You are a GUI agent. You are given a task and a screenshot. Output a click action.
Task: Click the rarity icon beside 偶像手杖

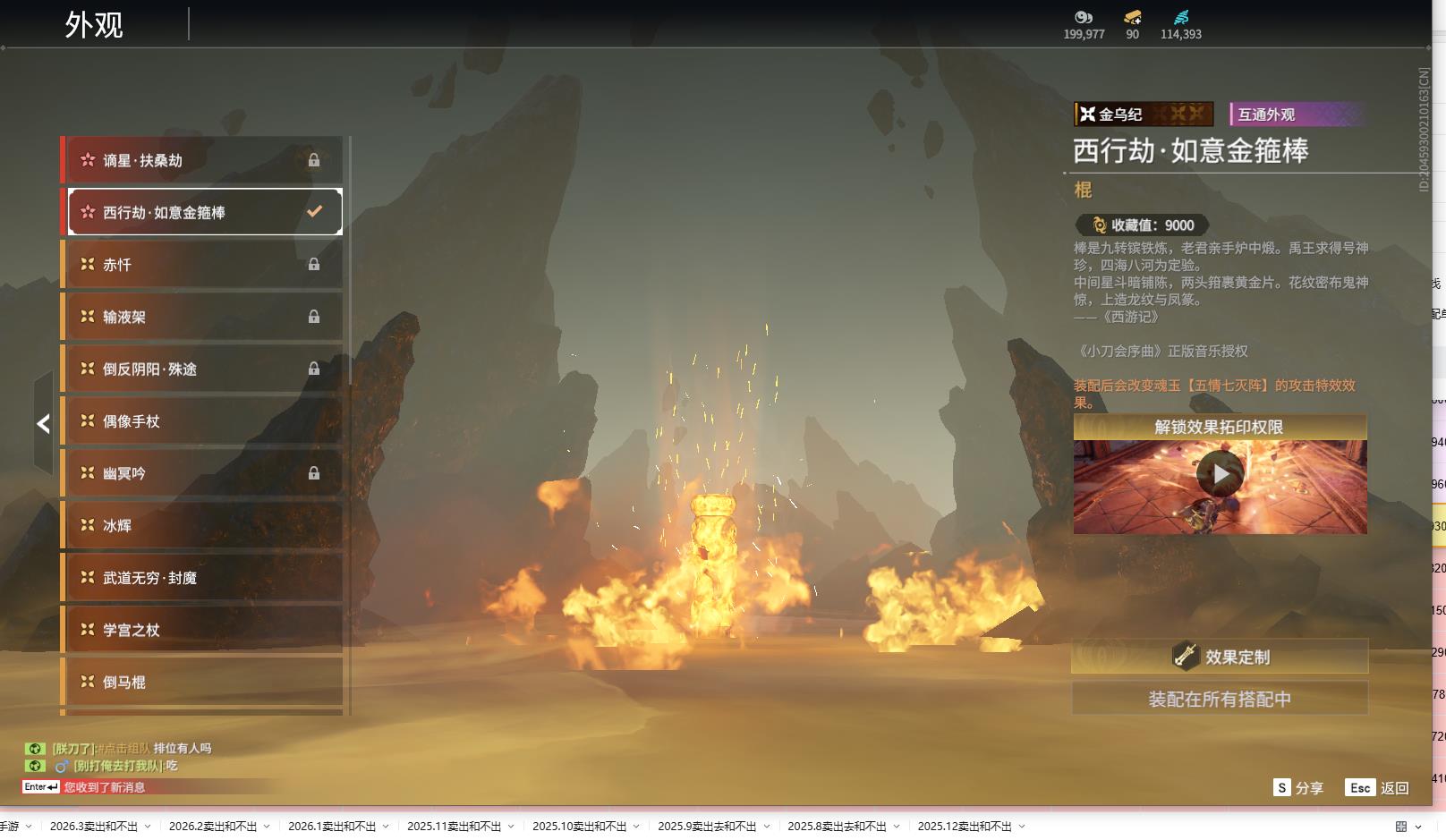[88, 421]
